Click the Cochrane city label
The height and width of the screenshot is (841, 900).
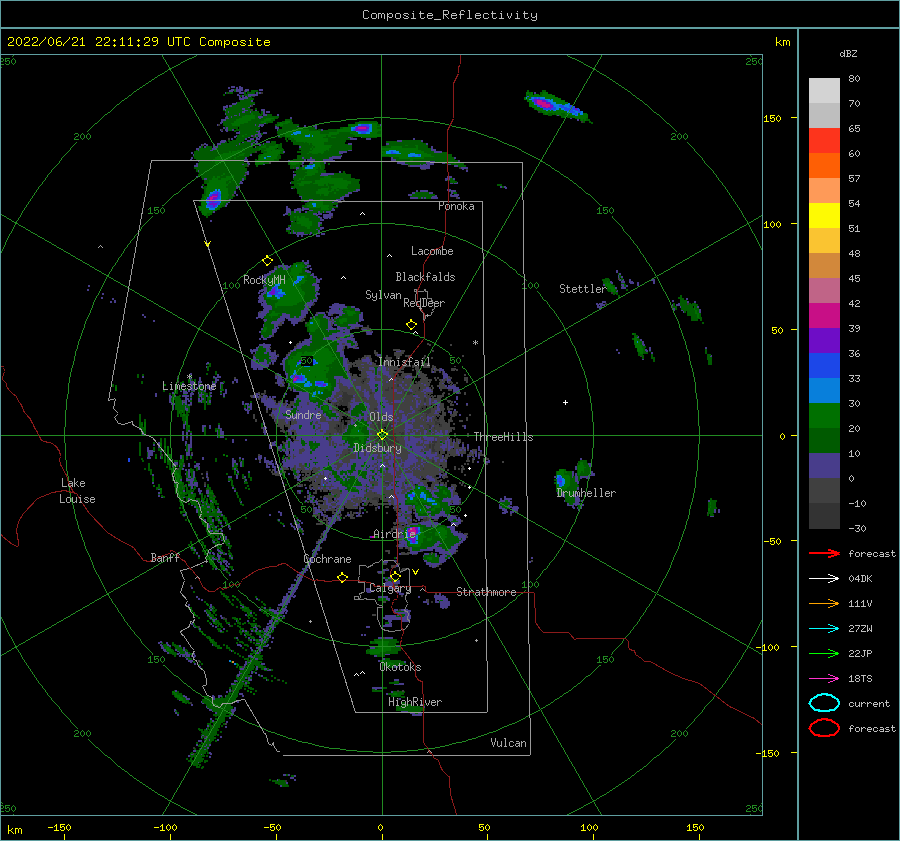coord(327,559)
